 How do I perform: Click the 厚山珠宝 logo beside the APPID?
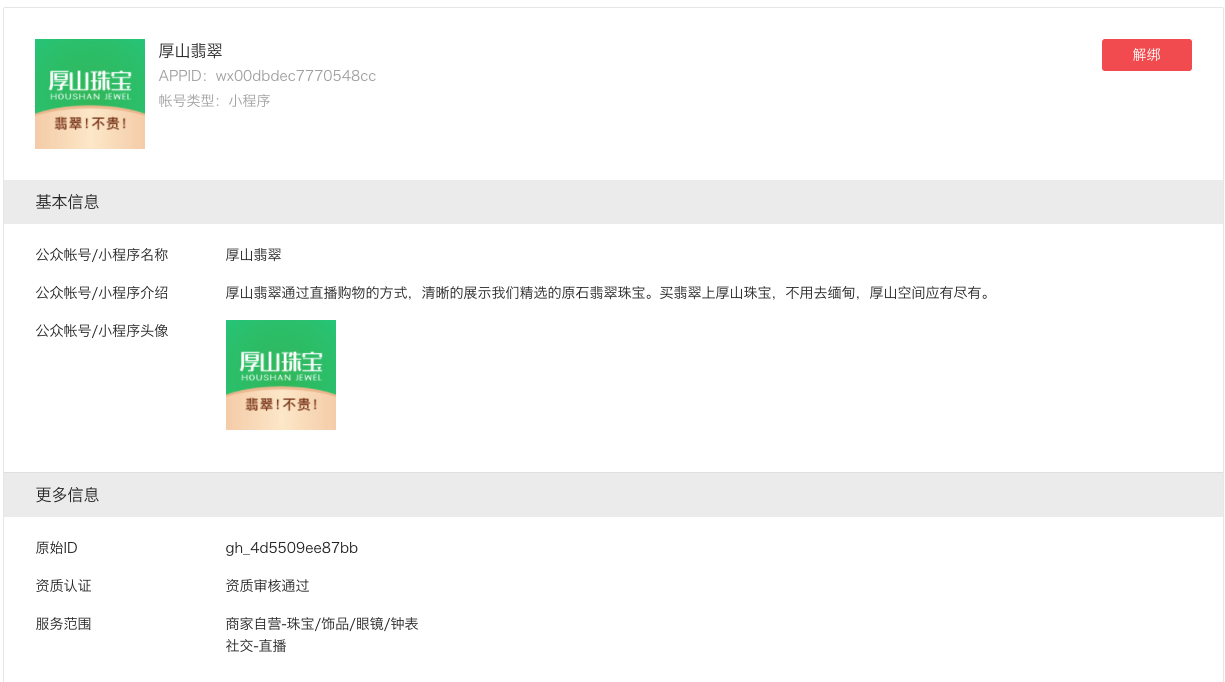[90, 94]
